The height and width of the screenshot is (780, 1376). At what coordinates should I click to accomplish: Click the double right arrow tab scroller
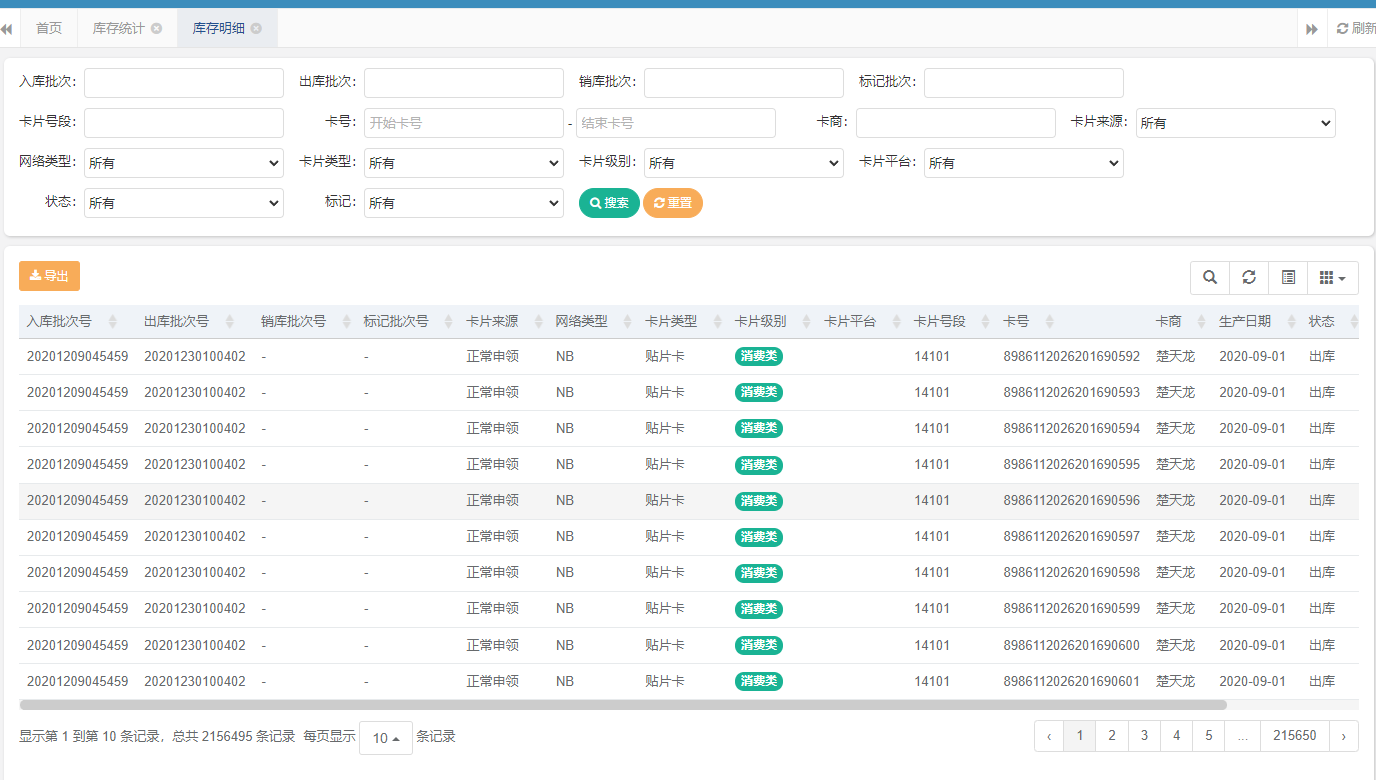tap(1312, 29)
